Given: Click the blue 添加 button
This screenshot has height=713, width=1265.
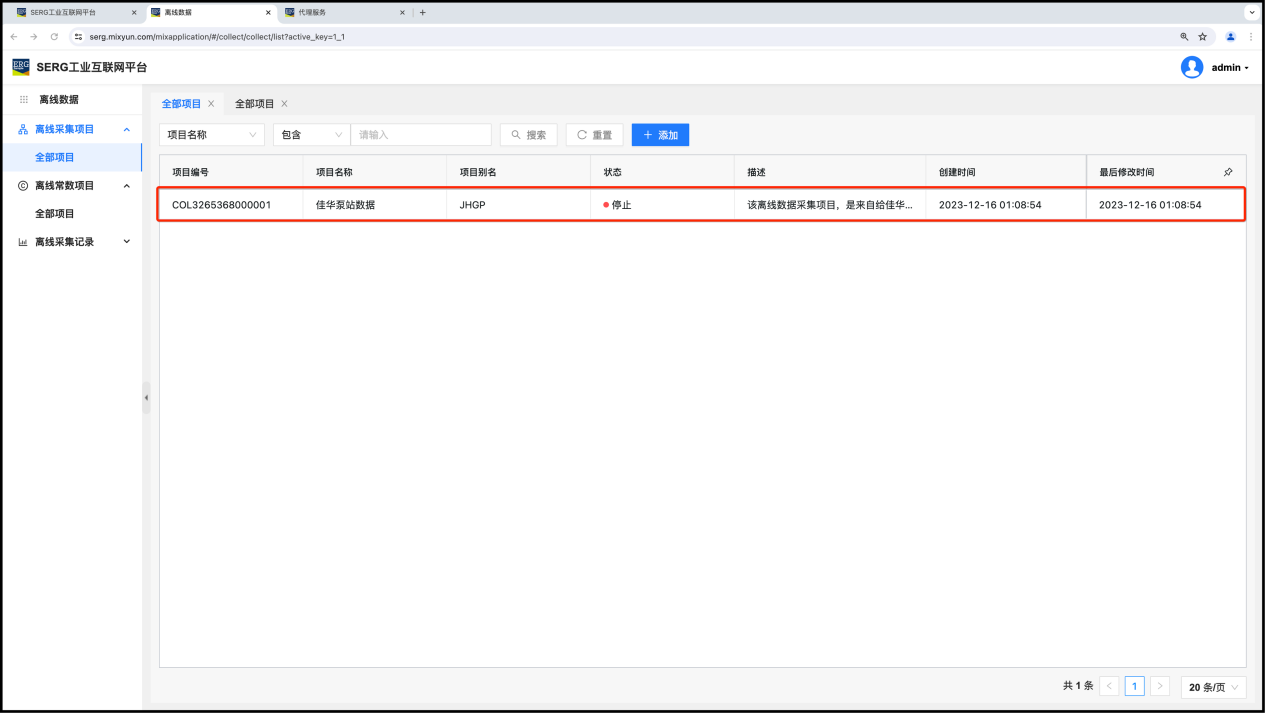Looking at the screenshot, I should tap(660, 135).
